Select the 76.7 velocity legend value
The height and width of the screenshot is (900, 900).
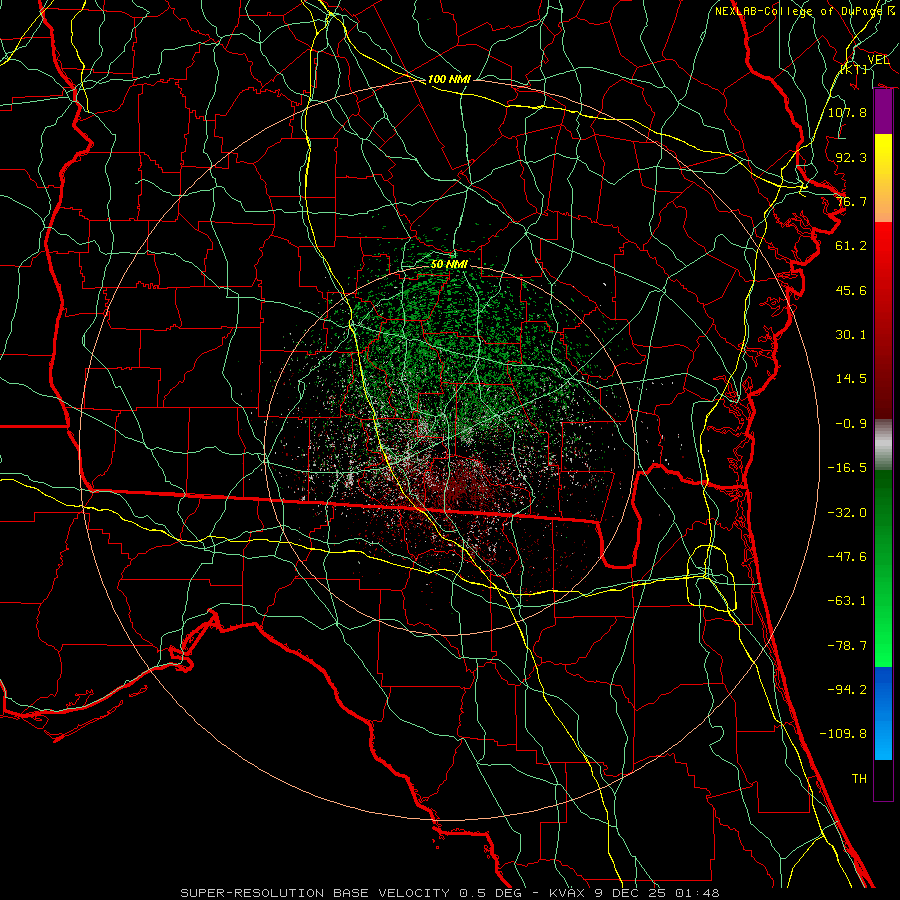[x=851, y=201]
